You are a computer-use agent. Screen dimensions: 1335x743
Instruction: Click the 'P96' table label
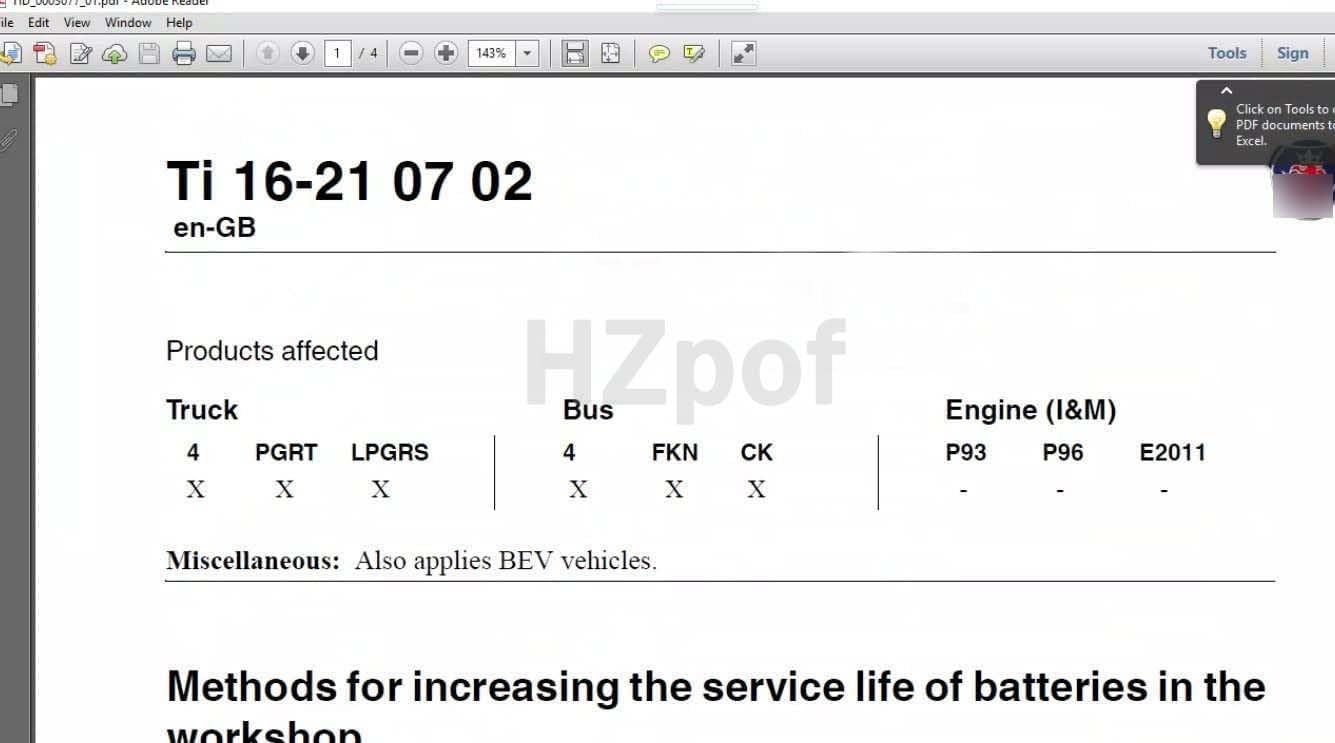[1063, 452]
